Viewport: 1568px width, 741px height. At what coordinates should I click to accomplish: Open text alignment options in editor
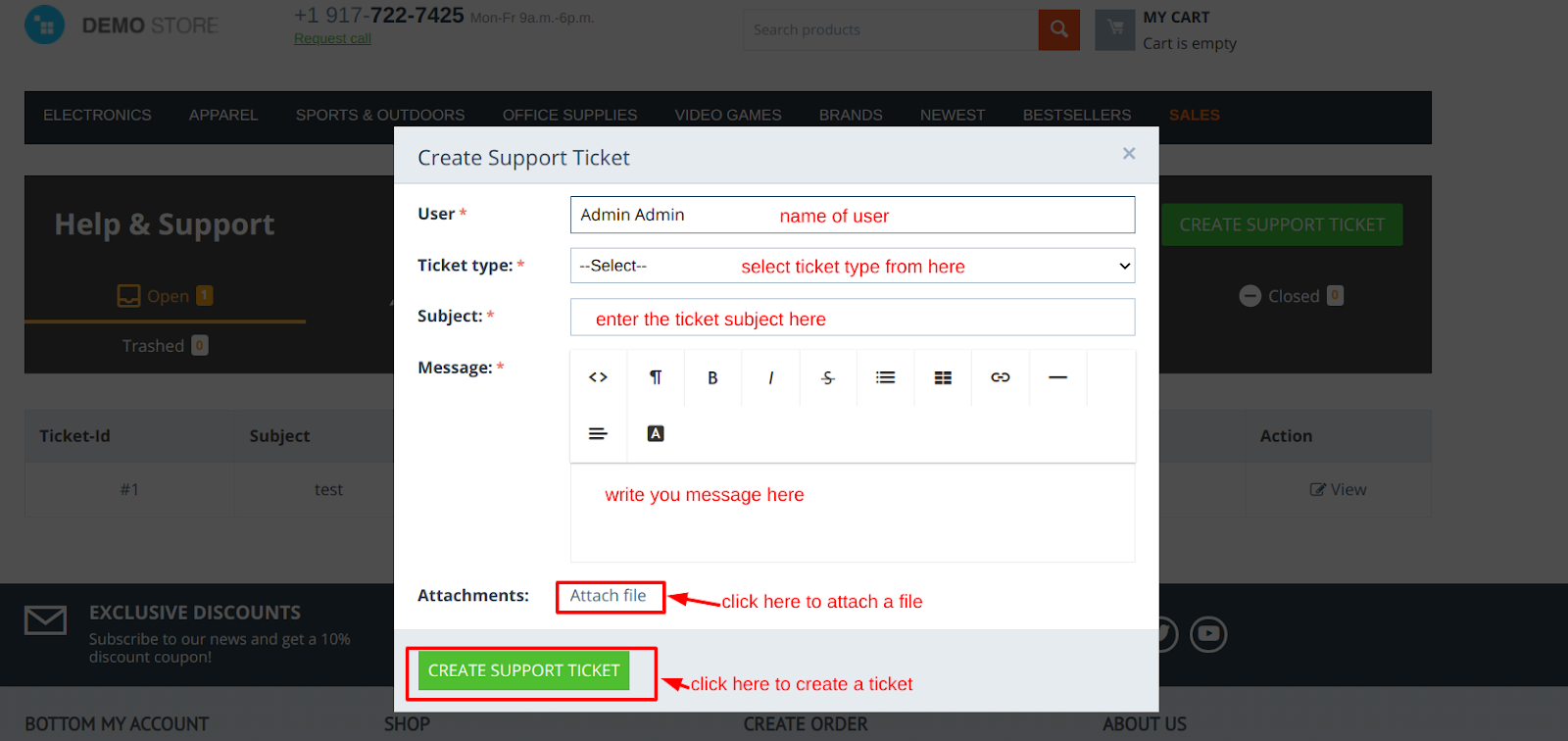pos(598,433)
